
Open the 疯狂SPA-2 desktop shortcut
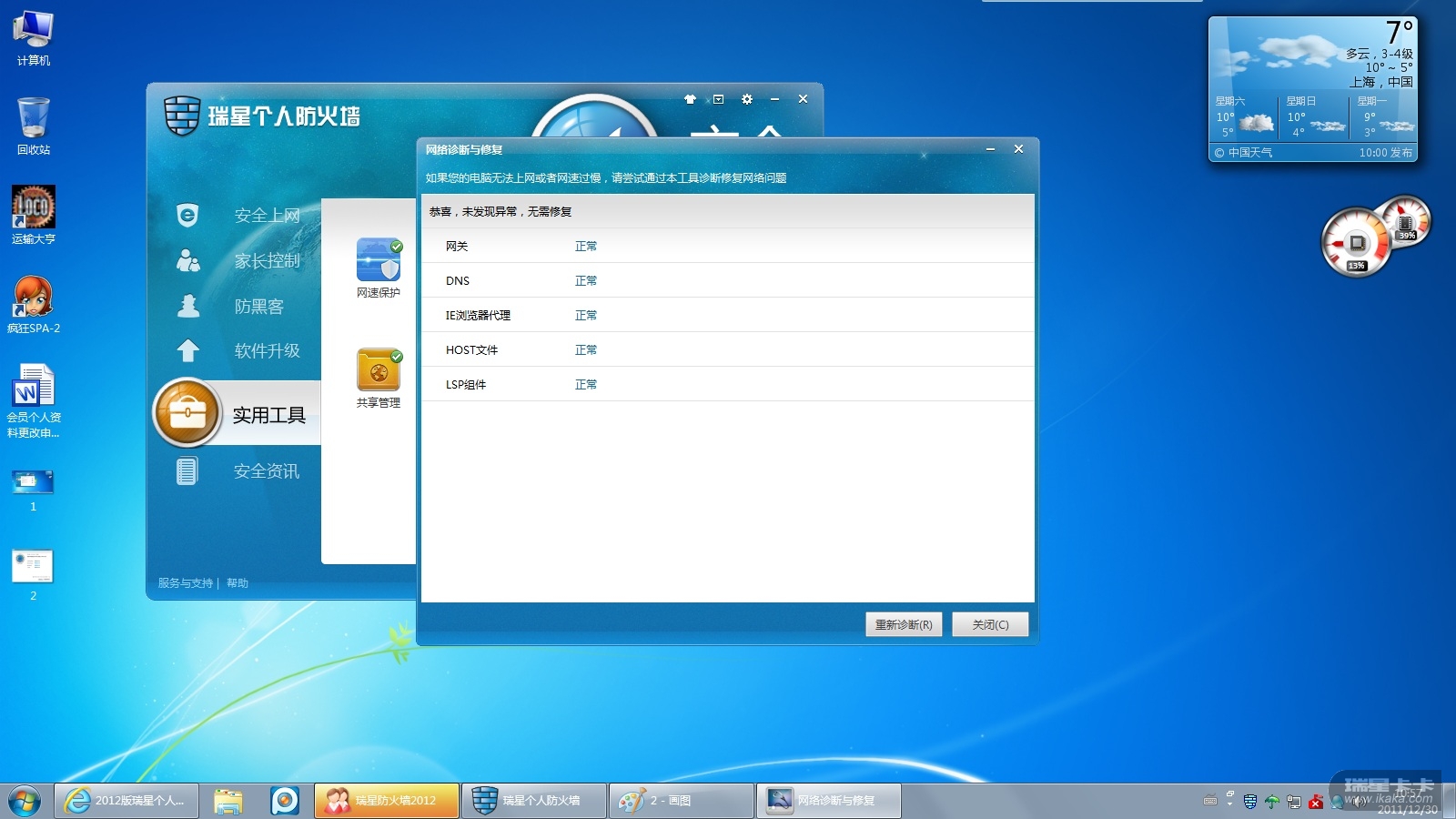tap(34, 304)
